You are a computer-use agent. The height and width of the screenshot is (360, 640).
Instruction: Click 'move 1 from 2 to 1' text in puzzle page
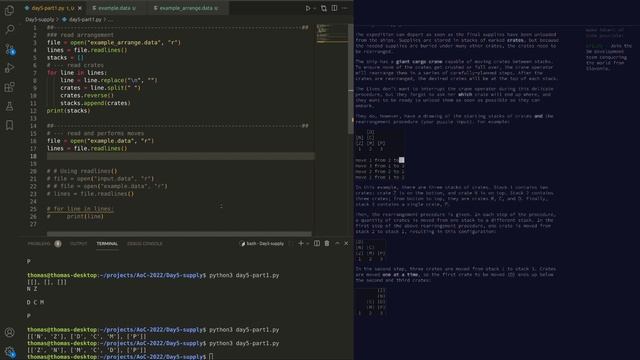pyautogui.click(x=380, y=160)
